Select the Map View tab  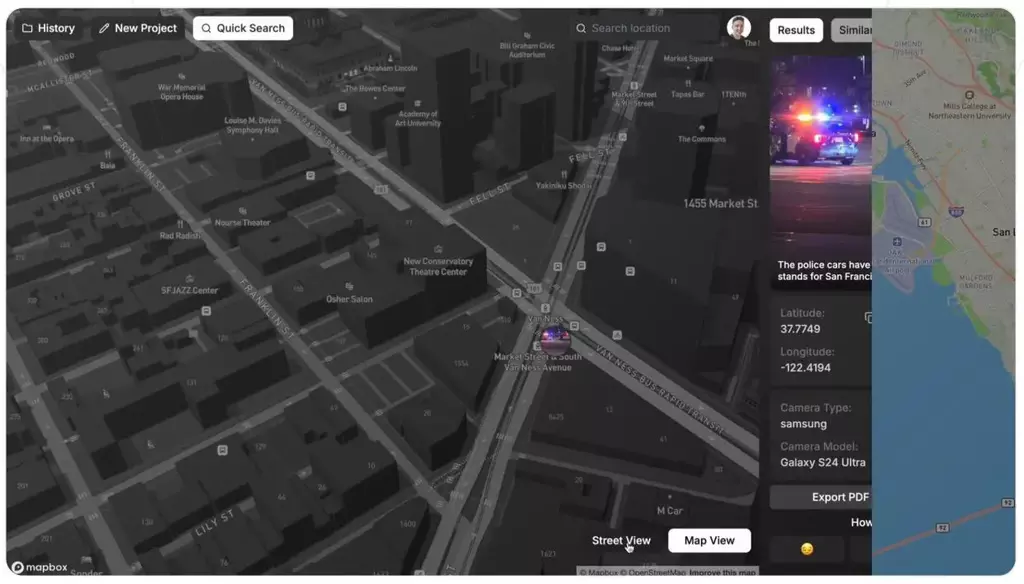pos(709,539)
